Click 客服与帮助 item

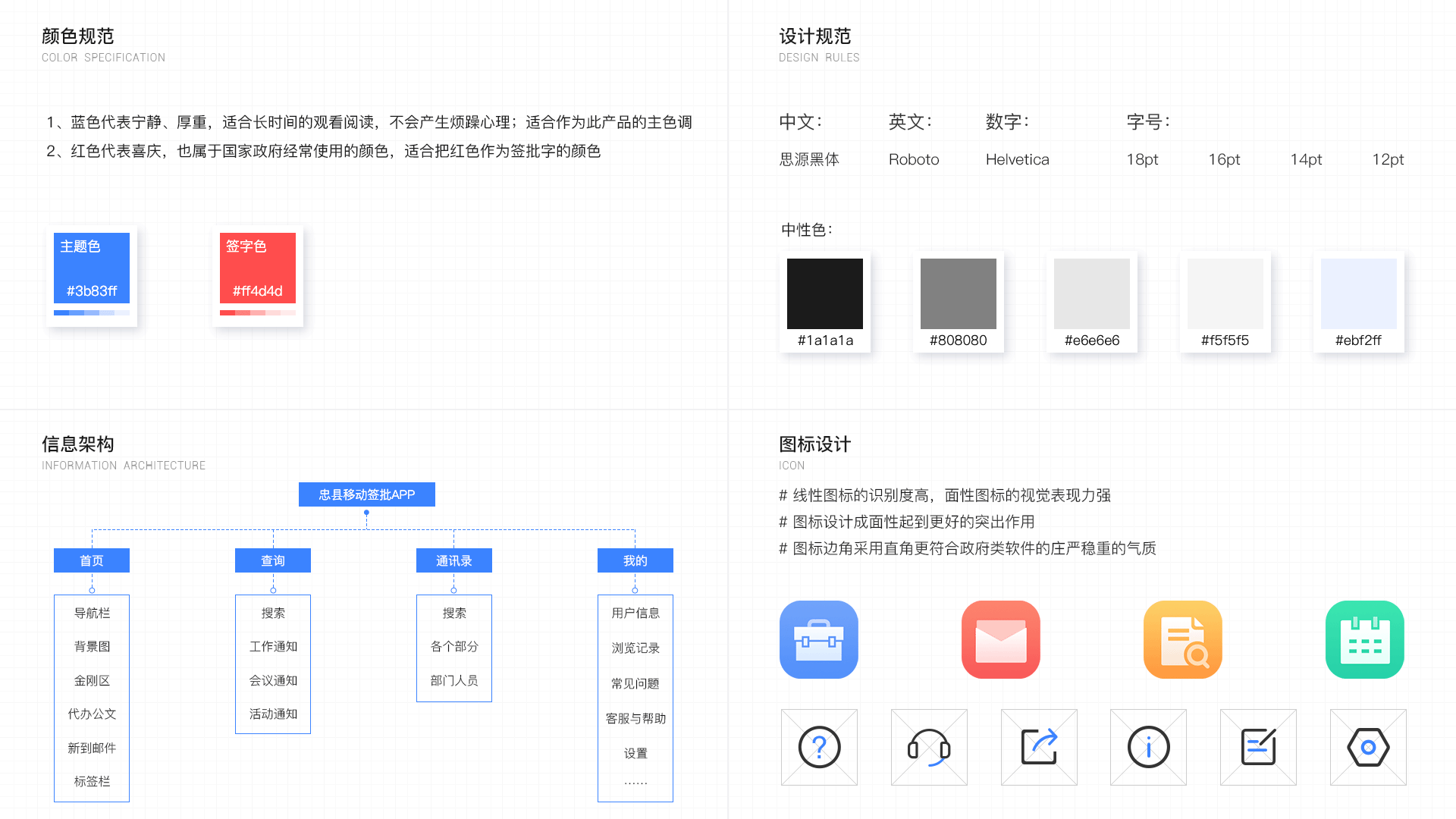[635, 718]
